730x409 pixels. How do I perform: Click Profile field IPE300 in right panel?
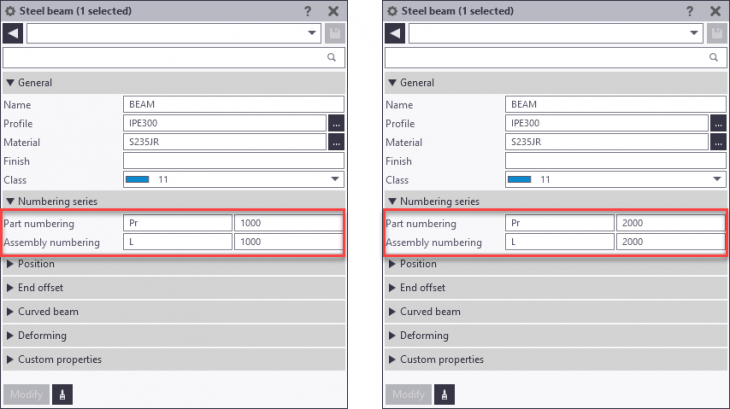[x=607, y=123]
